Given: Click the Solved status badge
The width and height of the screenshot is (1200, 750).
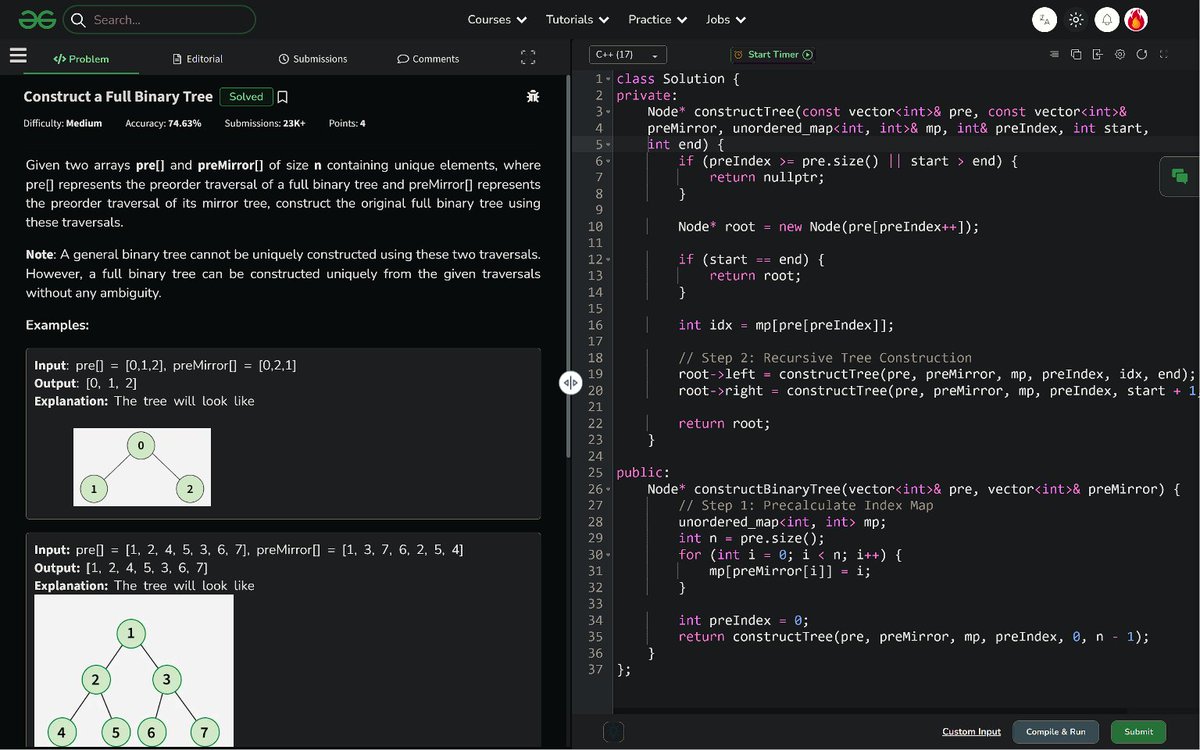Looking at the screenshot, I should 246,97.
